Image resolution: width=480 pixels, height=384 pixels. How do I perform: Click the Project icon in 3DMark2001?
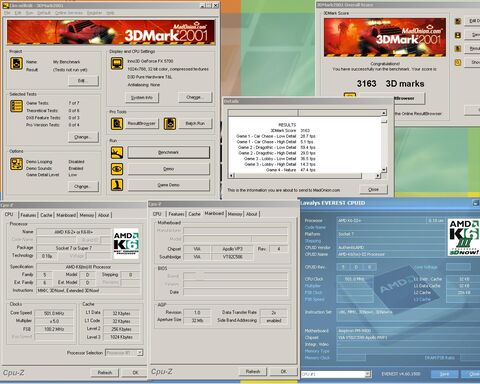(x=16, y=63)
